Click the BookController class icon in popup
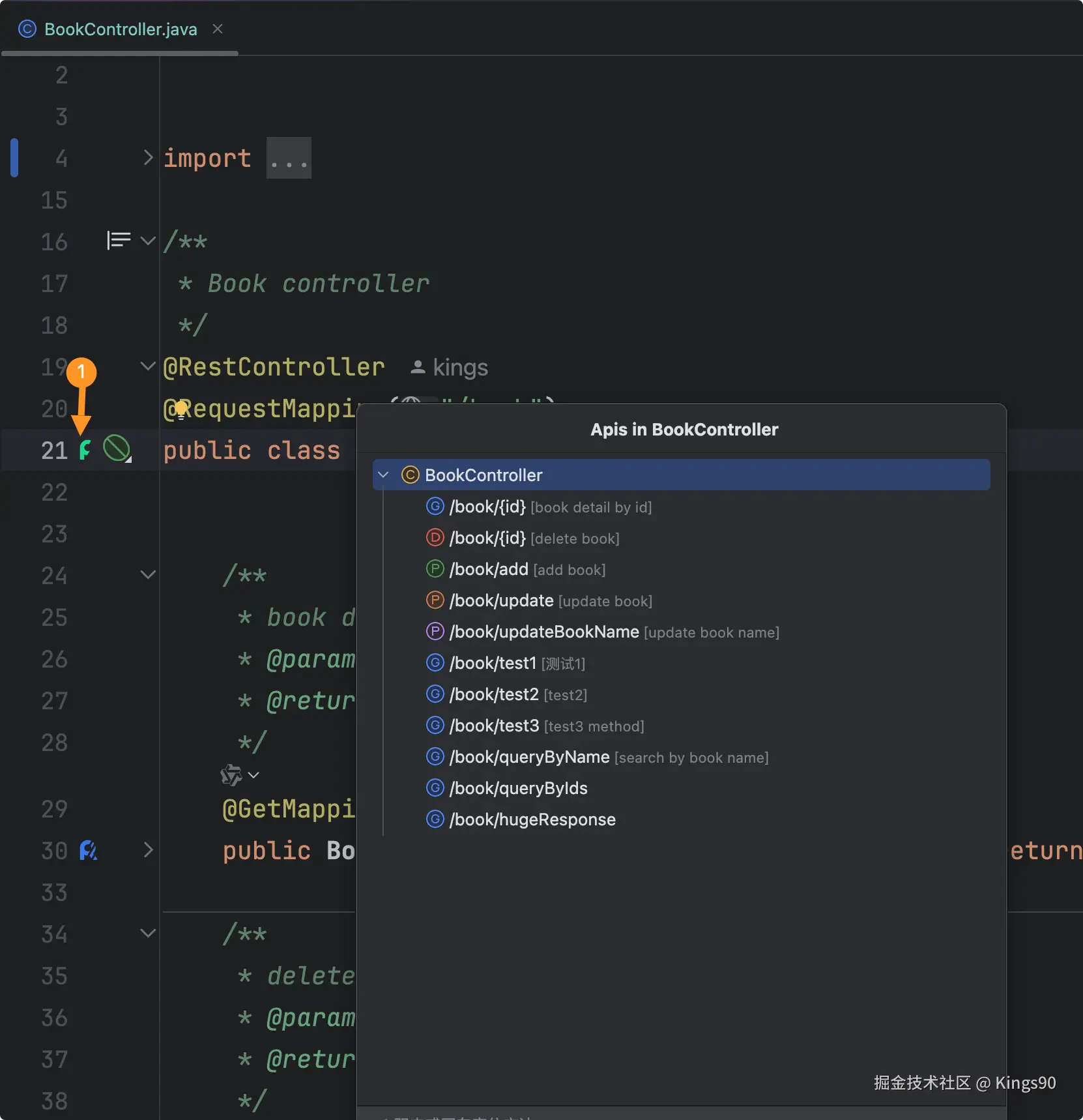 point(410,475)
